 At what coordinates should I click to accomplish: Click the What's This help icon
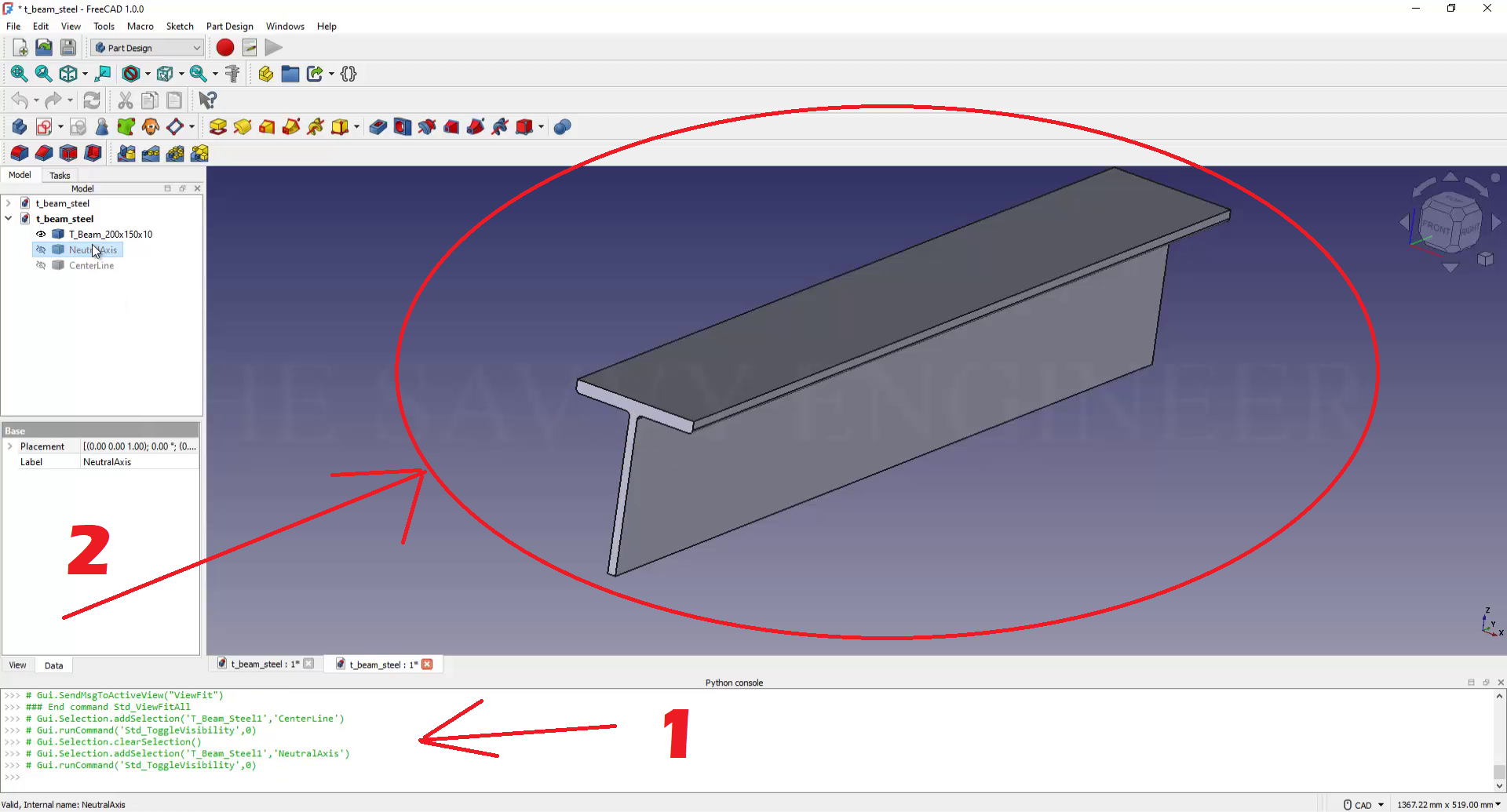[207, 100]
